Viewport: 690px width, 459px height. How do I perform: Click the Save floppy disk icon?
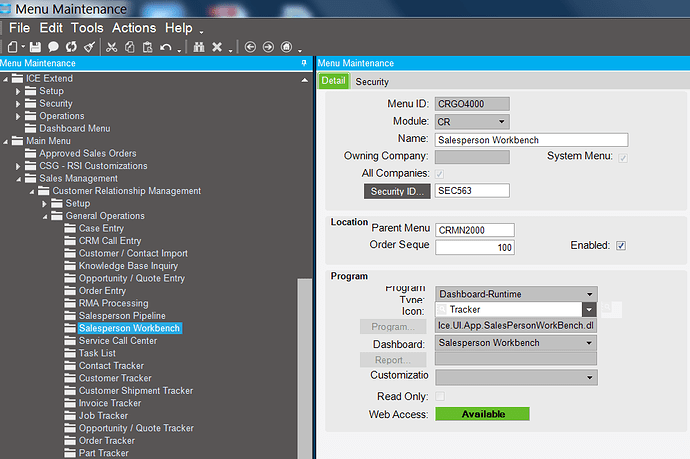35,47
